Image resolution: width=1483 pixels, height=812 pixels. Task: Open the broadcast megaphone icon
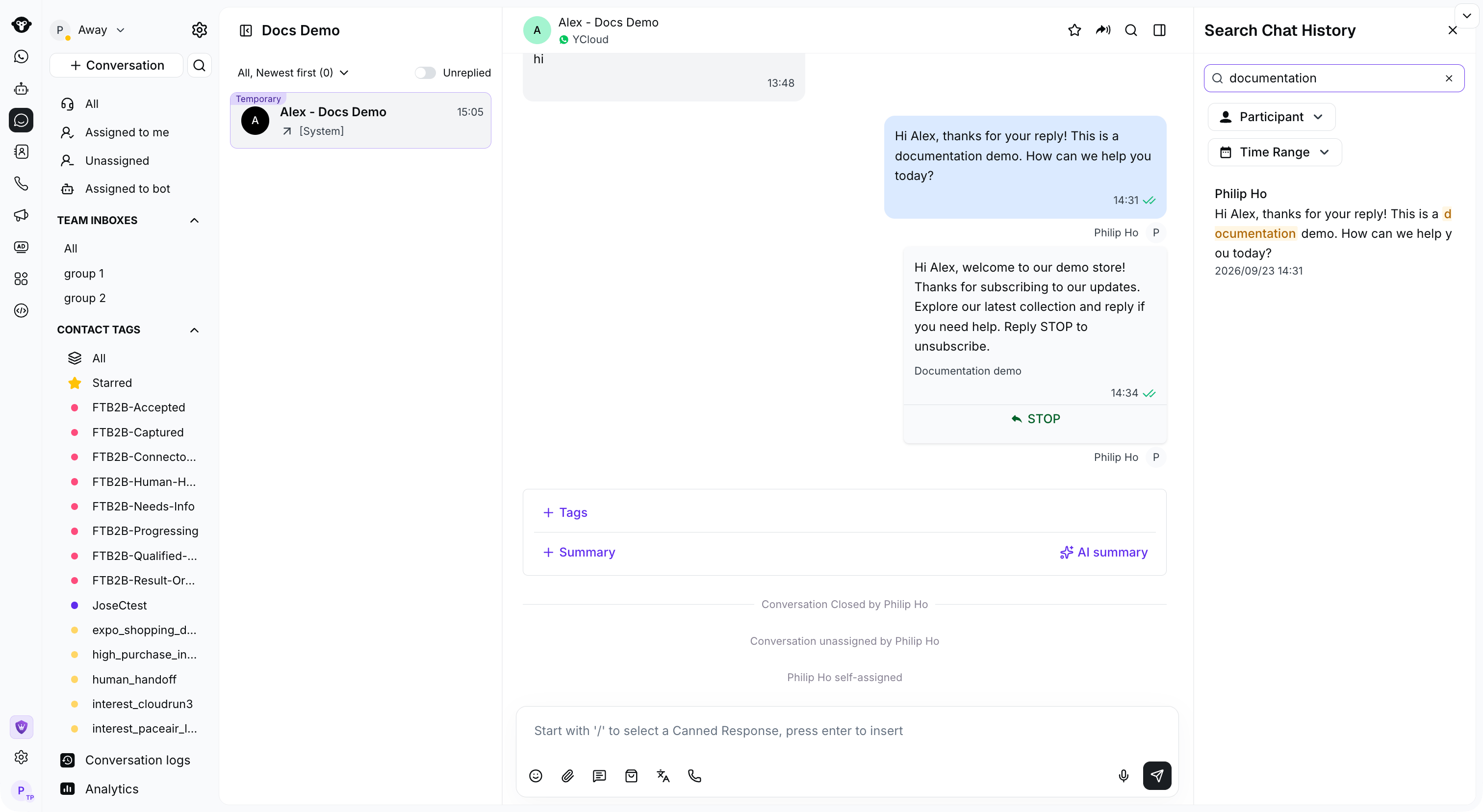21,215
